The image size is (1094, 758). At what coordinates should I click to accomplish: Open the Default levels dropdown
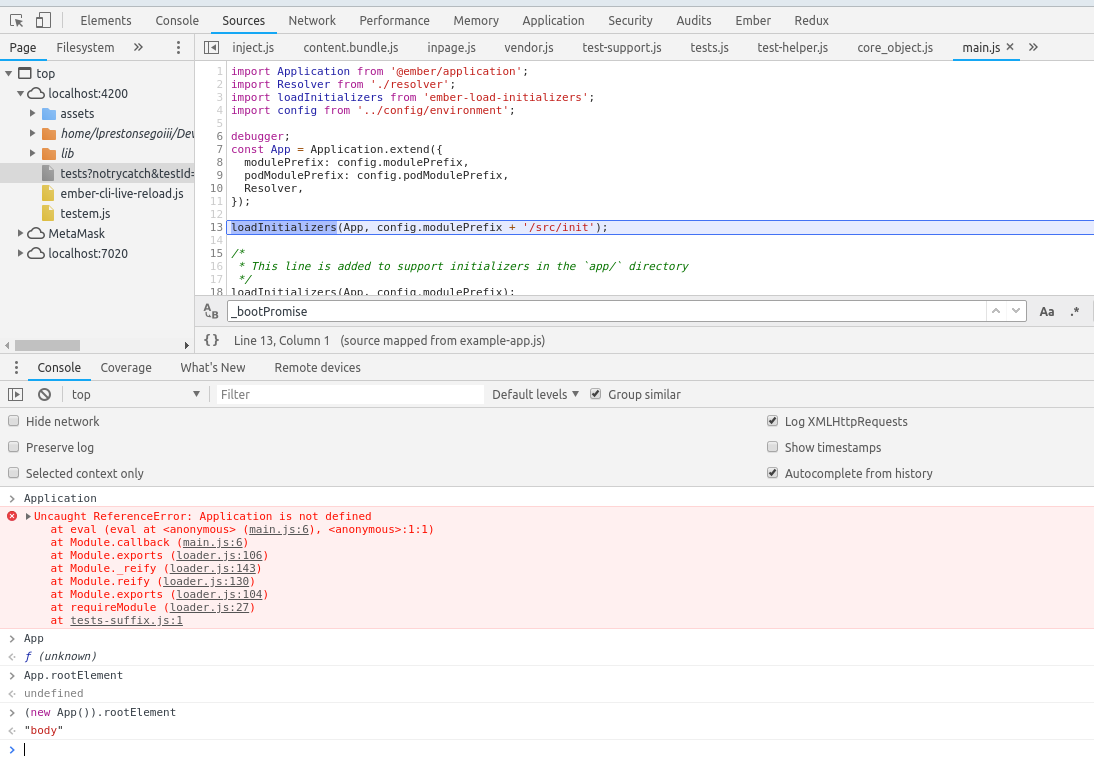[x=535, y=394]
